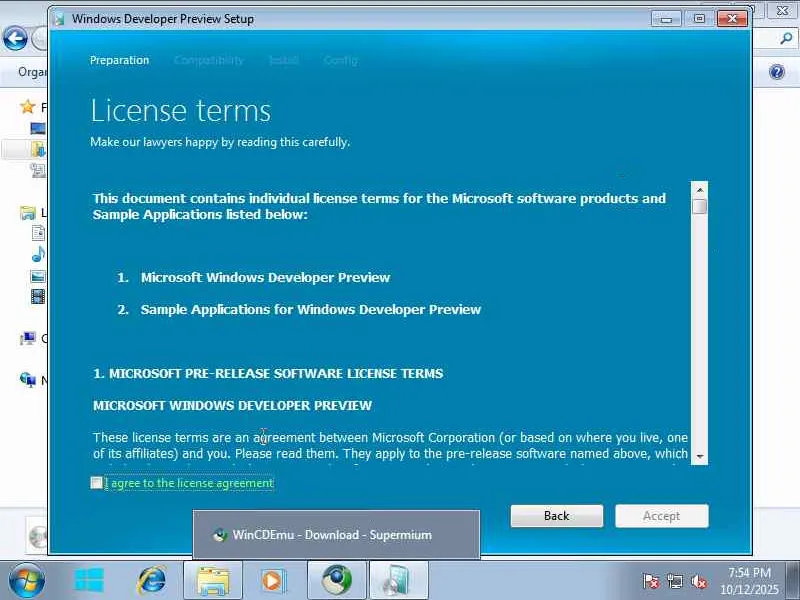Close the Windows Developer Preview Setup window
800x600 pixels.
(x=732, y=19)
